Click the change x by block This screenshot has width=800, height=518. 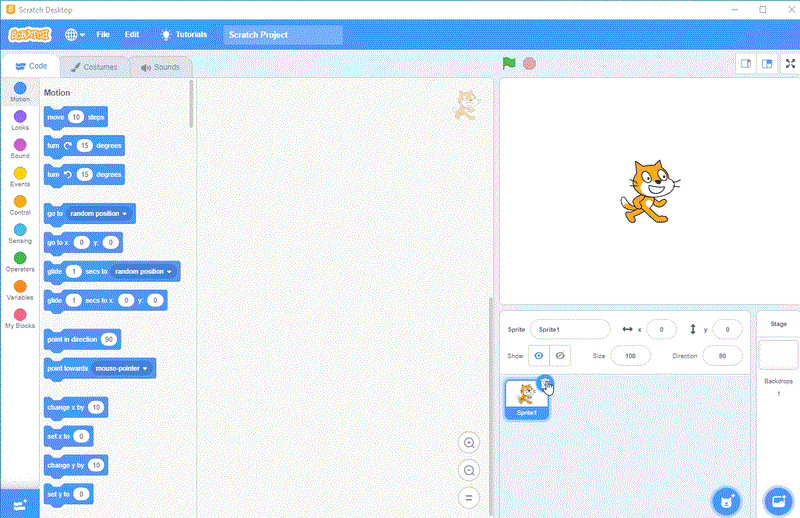coord(65,407)
